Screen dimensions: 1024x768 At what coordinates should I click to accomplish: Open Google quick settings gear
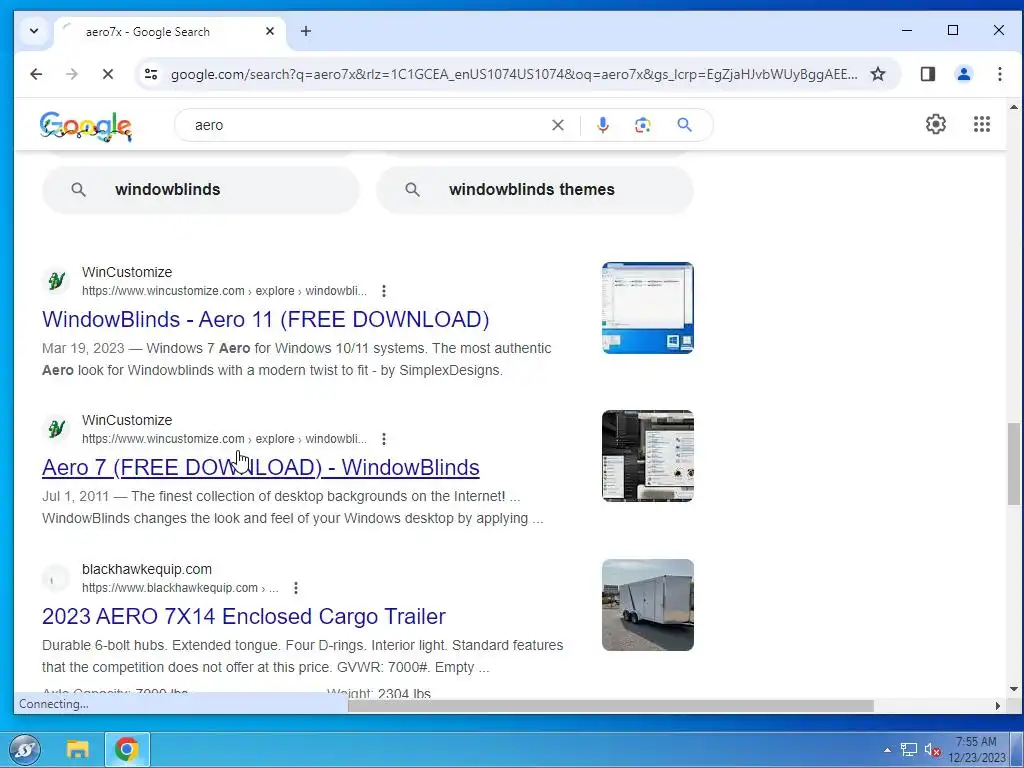point(936,124)
